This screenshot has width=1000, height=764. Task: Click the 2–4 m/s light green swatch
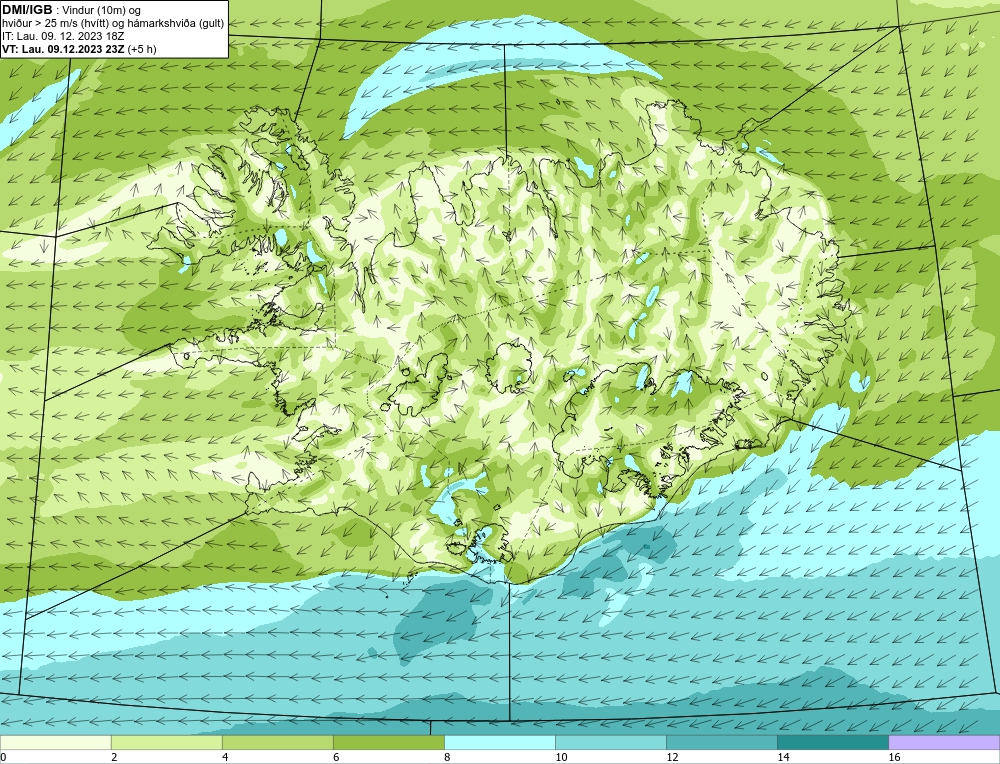pos(166,742)
